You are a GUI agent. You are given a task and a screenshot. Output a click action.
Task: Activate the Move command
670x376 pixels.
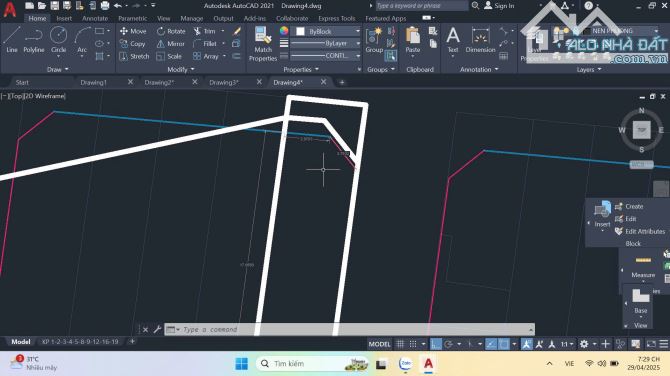click(x=133, y=31)
